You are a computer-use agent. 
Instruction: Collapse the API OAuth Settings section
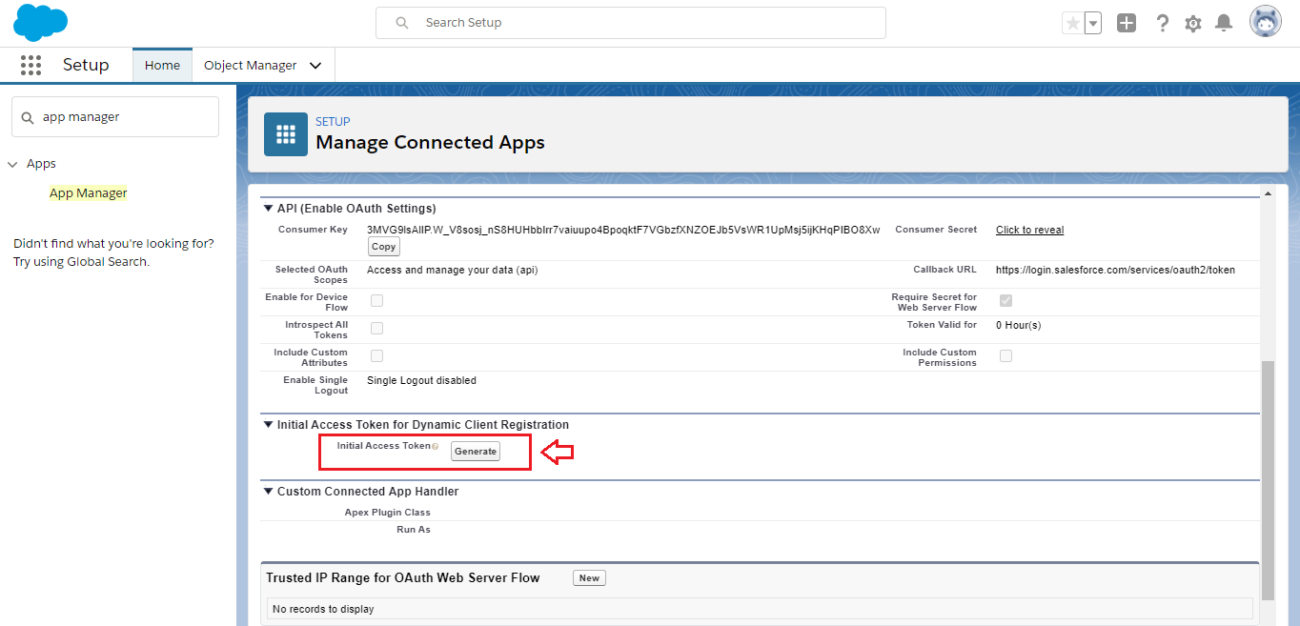pos(268,208)
